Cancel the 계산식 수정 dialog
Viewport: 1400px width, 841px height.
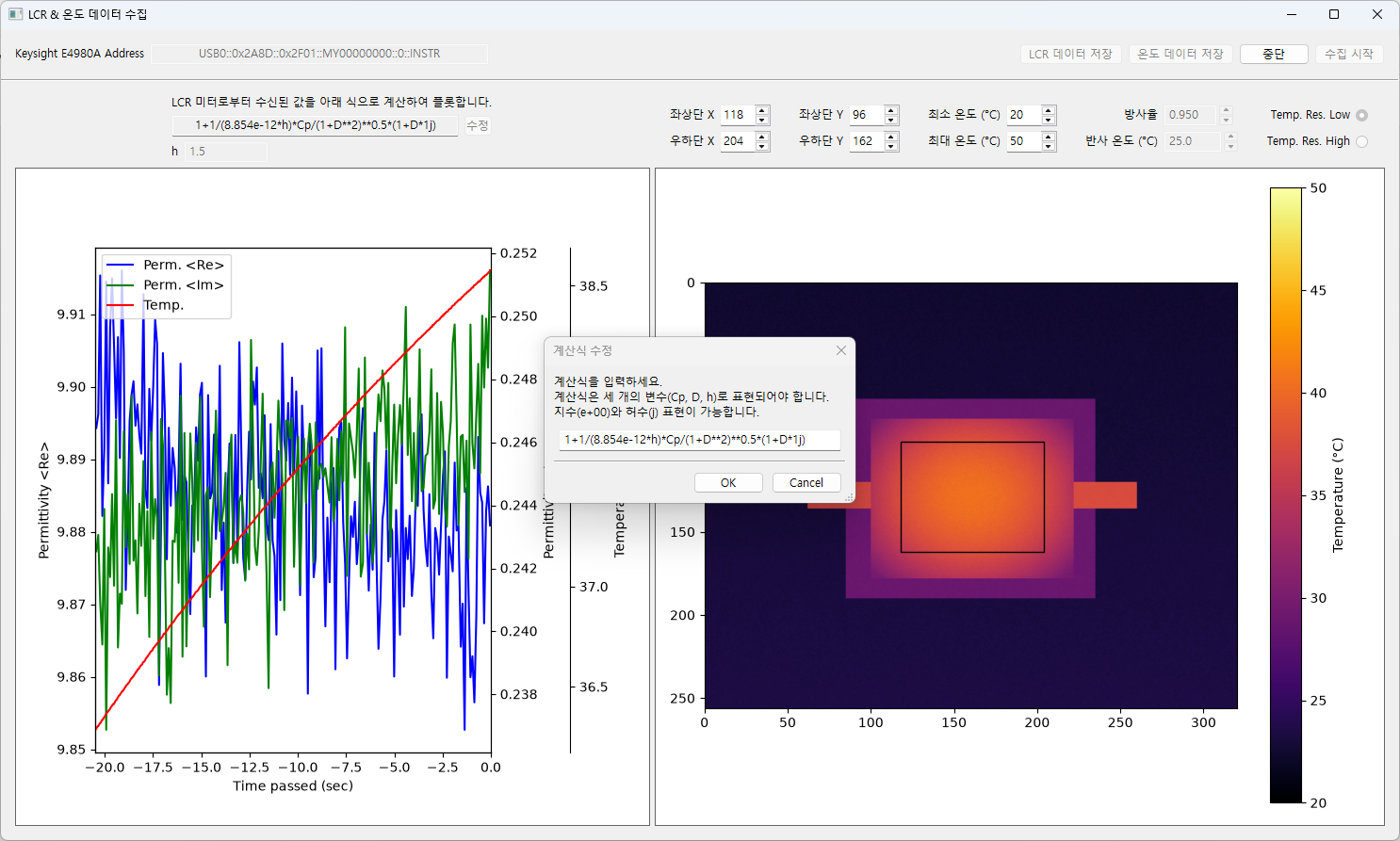(x=806, y=482)
